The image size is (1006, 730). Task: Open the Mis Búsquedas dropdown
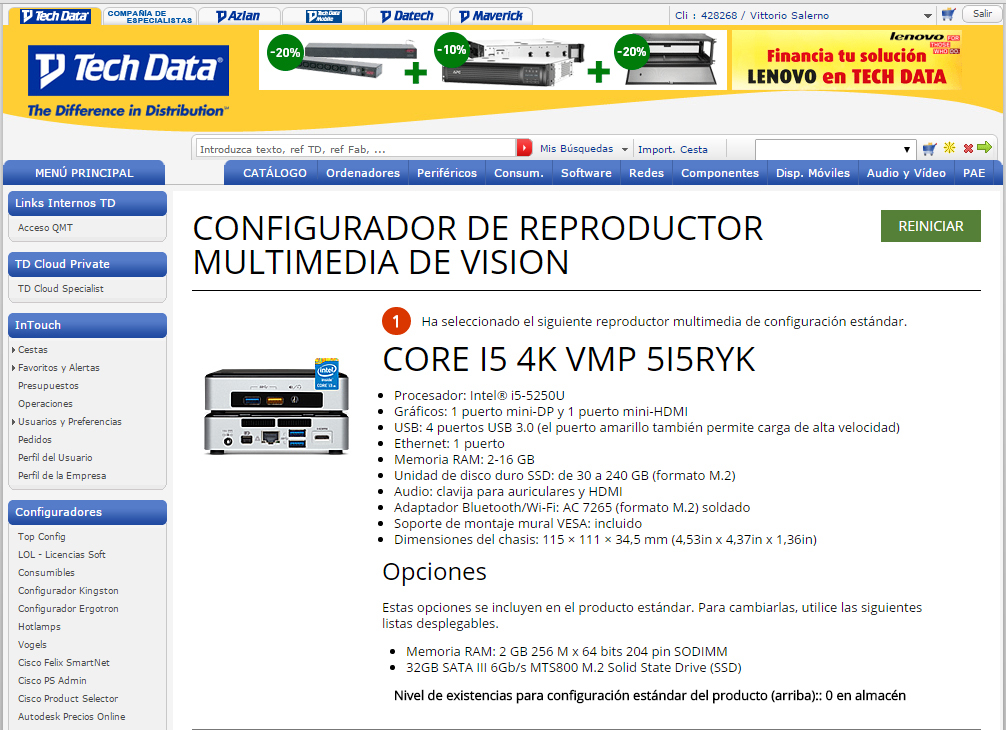(584, 149)
